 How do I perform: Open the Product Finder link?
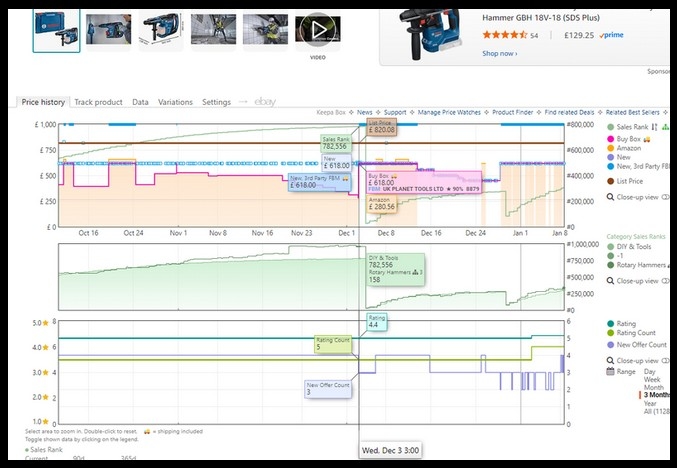(x=512, y=112)
